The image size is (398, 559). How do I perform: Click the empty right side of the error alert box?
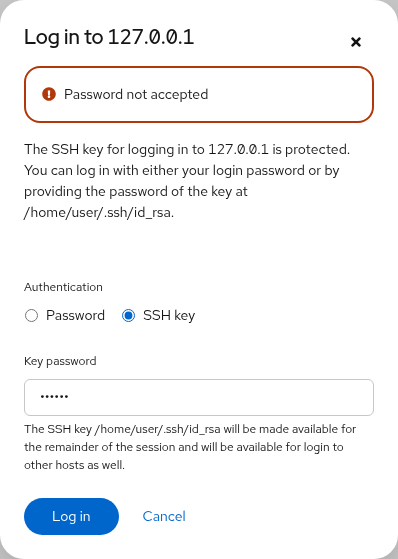(x=291, y=94)
